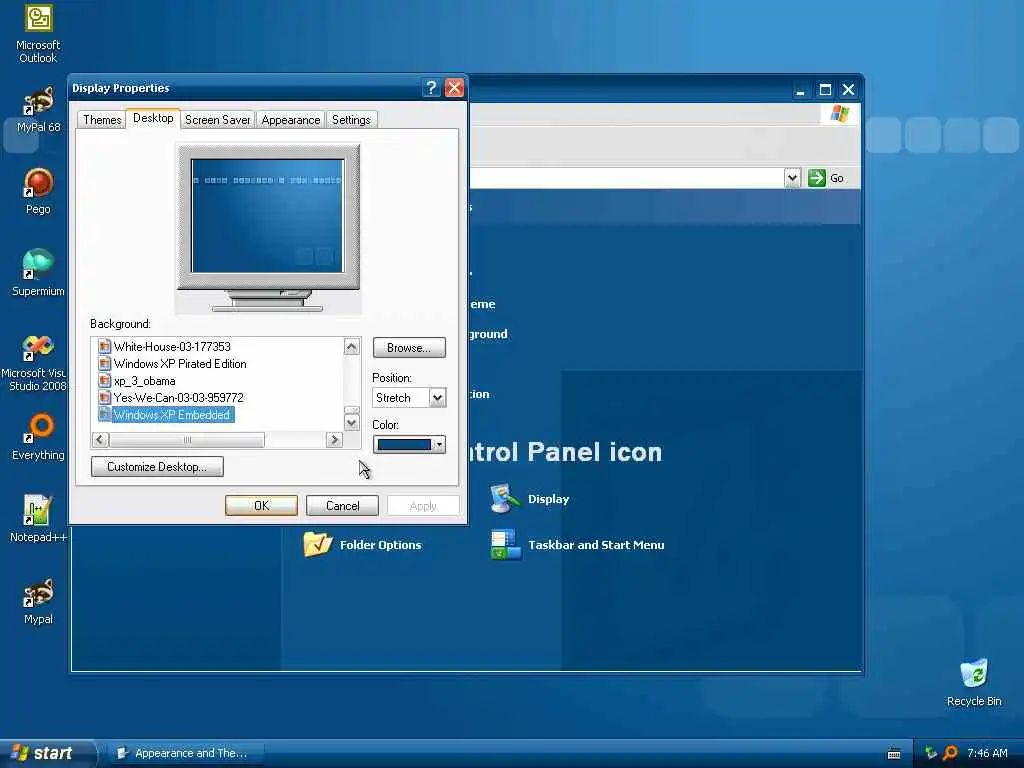Click the network tray icon

931,753
